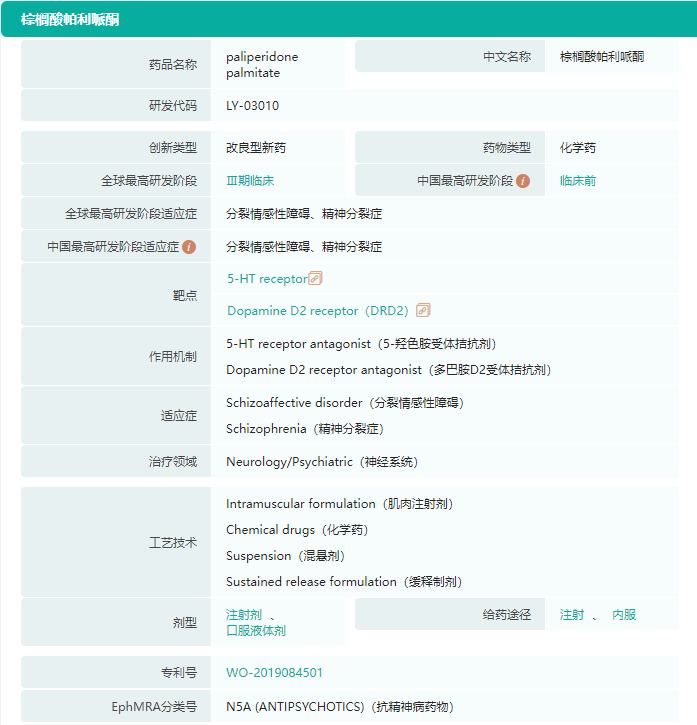Open patent WO-2019084501 link
Screen dimensions: 697x725
(x=274, y=673)
